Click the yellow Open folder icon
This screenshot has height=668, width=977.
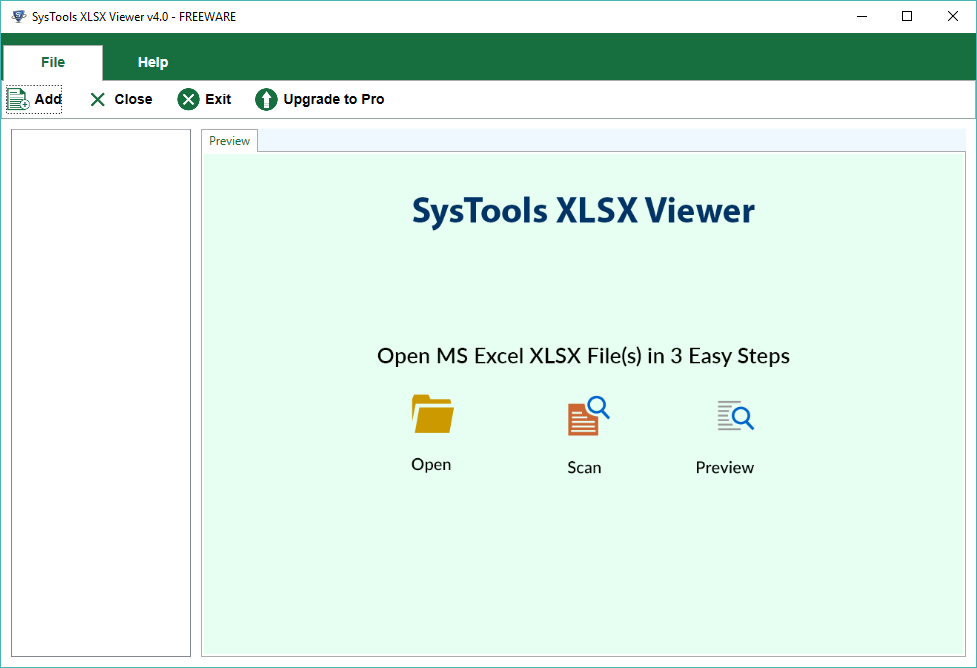click(432, 414)
